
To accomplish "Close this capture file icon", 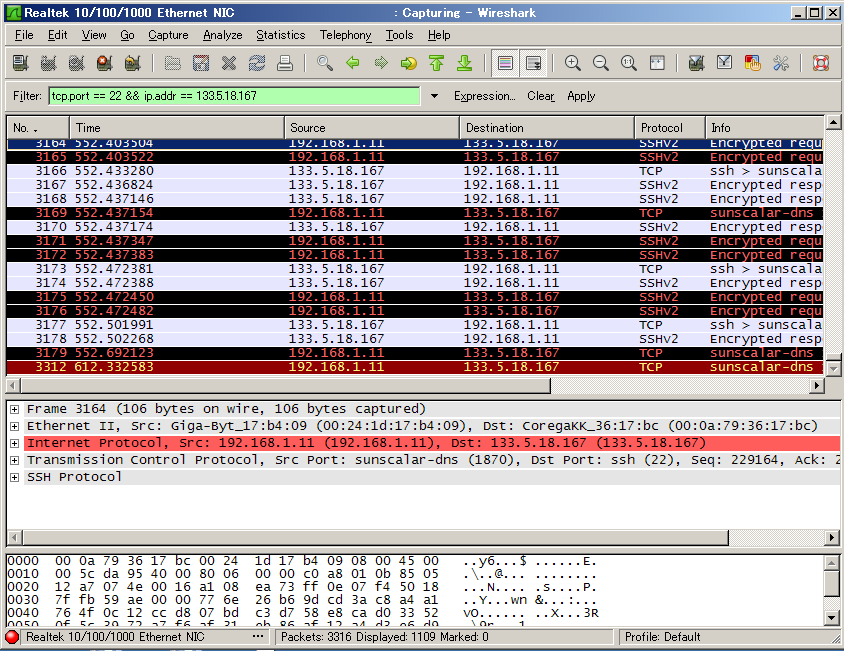I will 229,63.
